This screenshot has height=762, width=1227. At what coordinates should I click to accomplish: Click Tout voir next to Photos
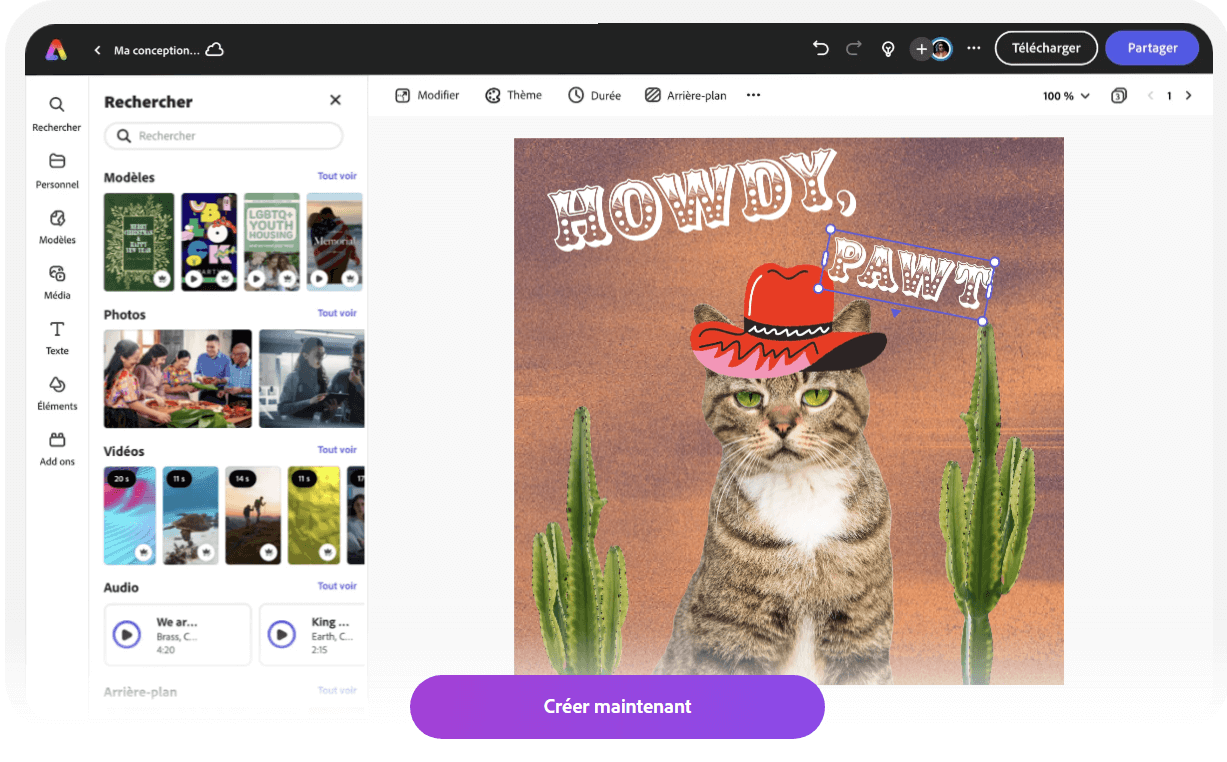pos(337,313)
